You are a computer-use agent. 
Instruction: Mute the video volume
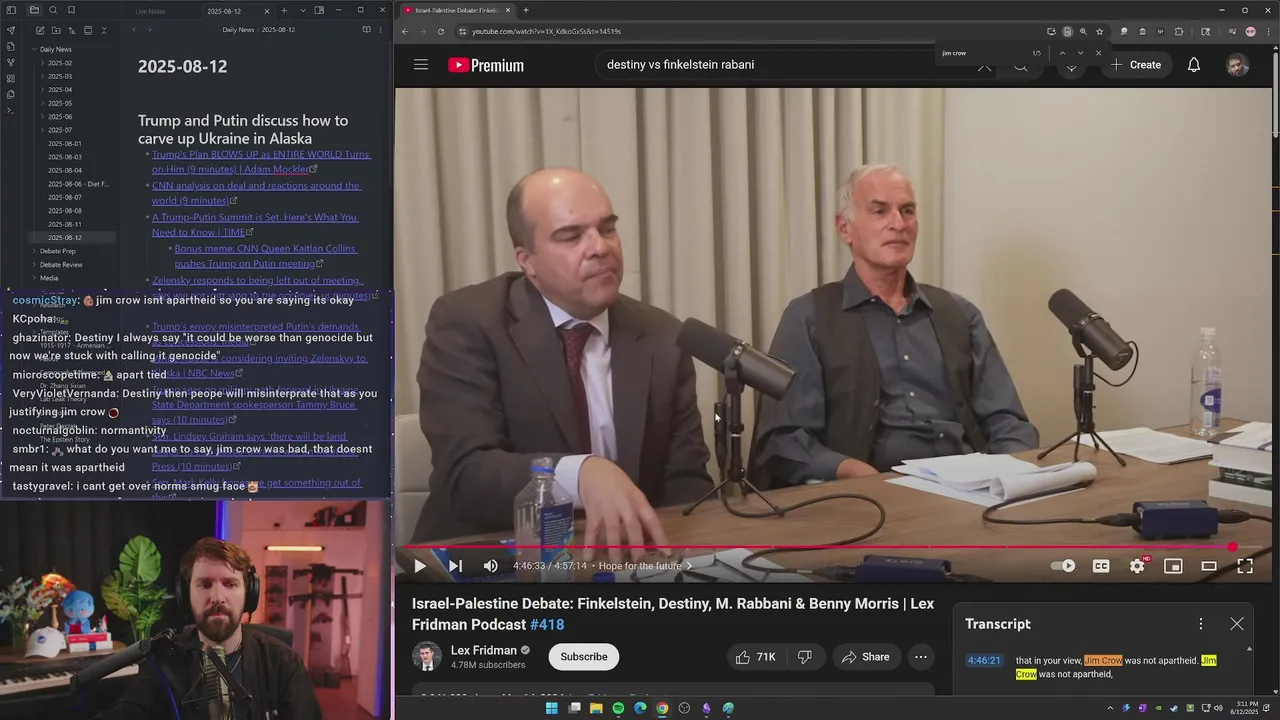(x=490, y=566)
